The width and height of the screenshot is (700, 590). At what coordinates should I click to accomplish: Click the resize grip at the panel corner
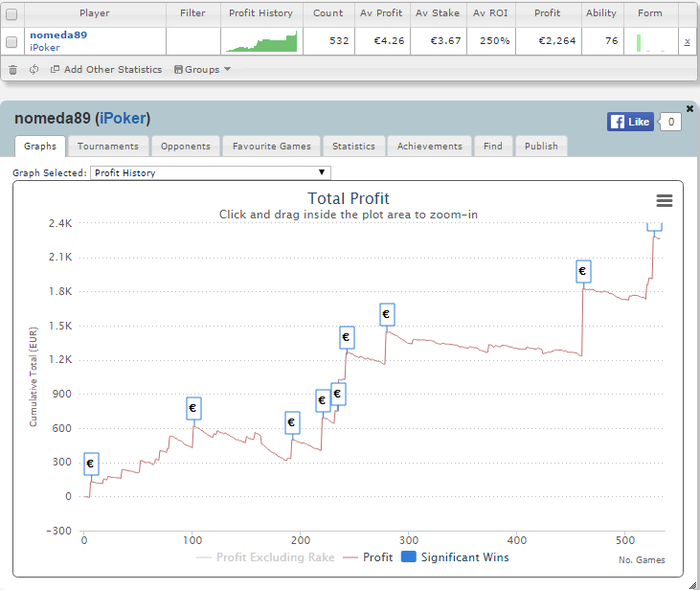693,584
